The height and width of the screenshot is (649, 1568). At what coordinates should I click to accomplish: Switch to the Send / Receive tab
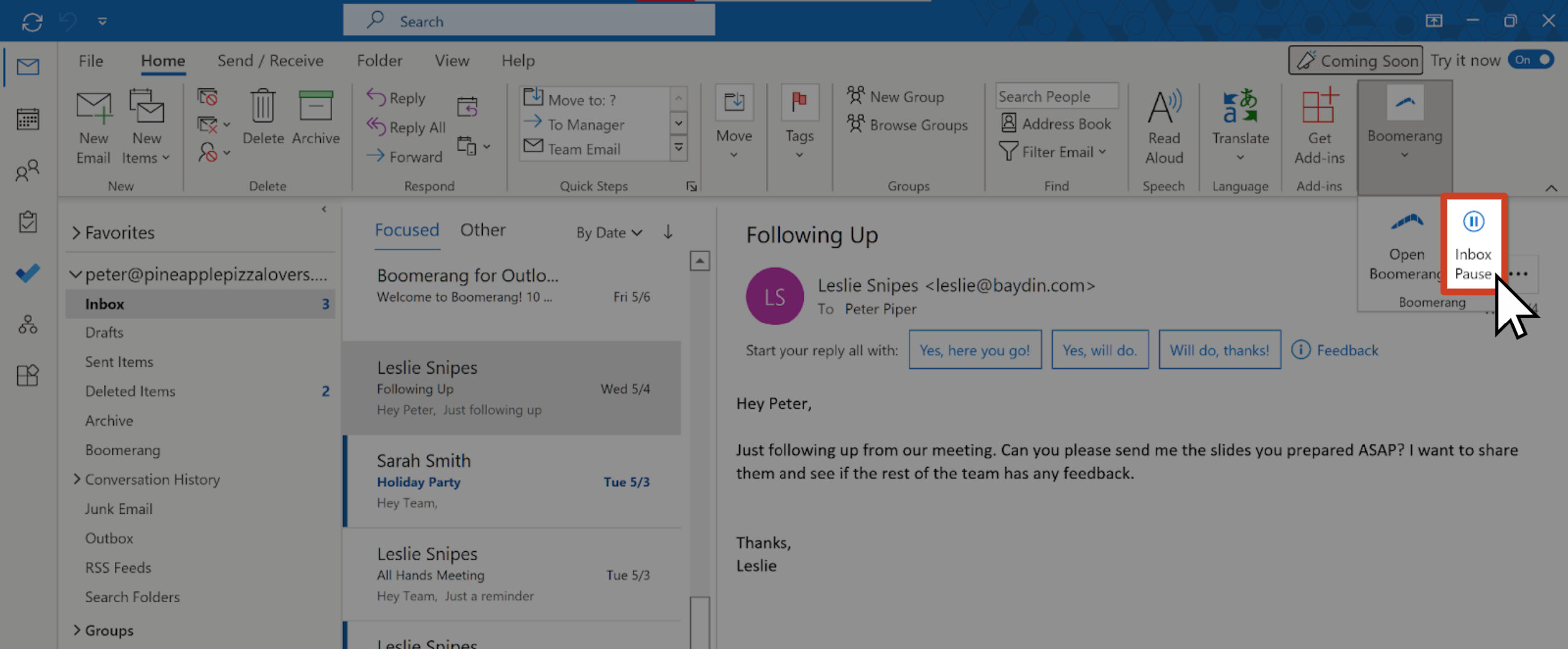coord(270,60)
